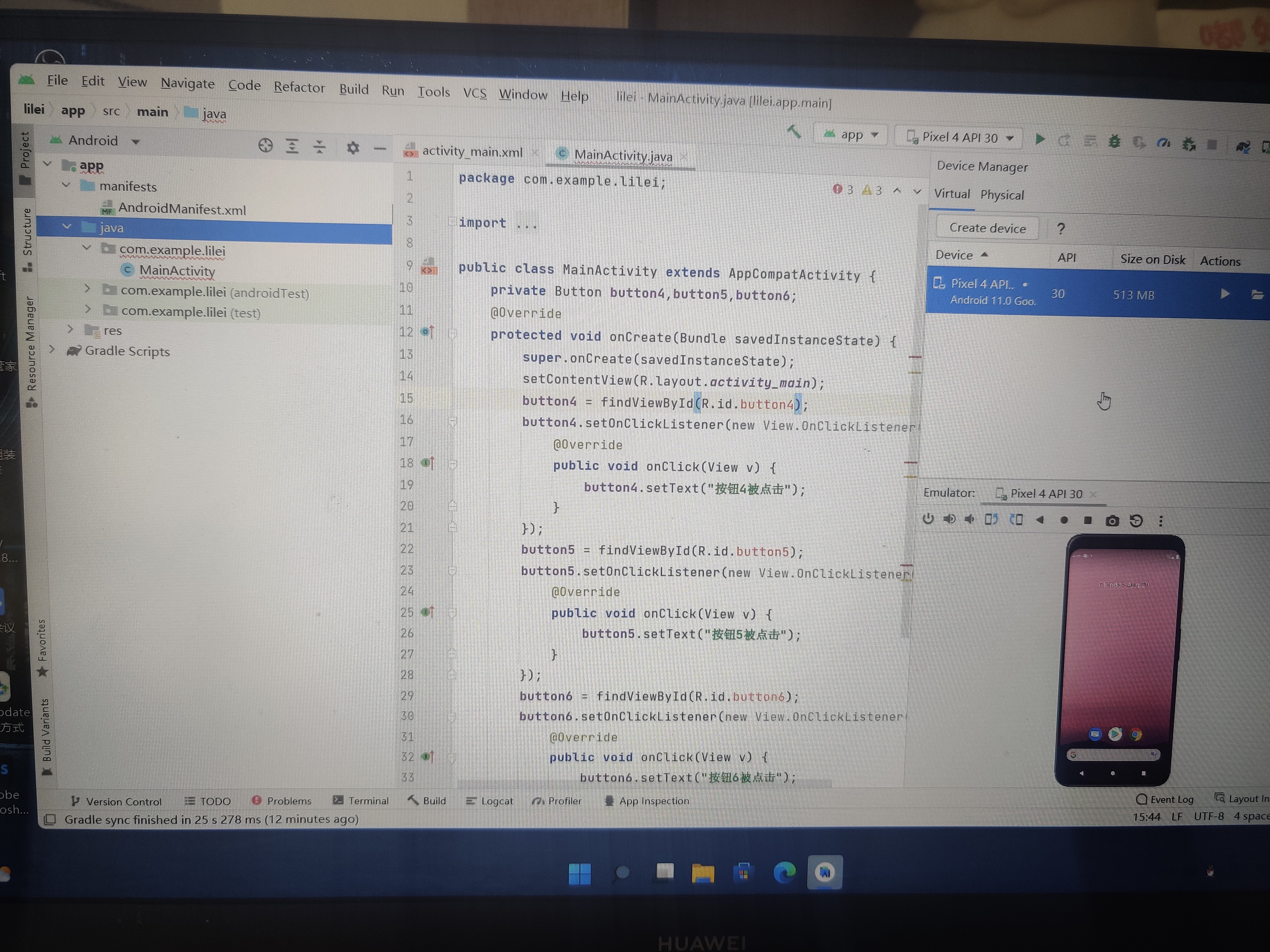The image size is (1270, 952).
Task: Click the Stop app square icon
Action: coord(1212,145)
